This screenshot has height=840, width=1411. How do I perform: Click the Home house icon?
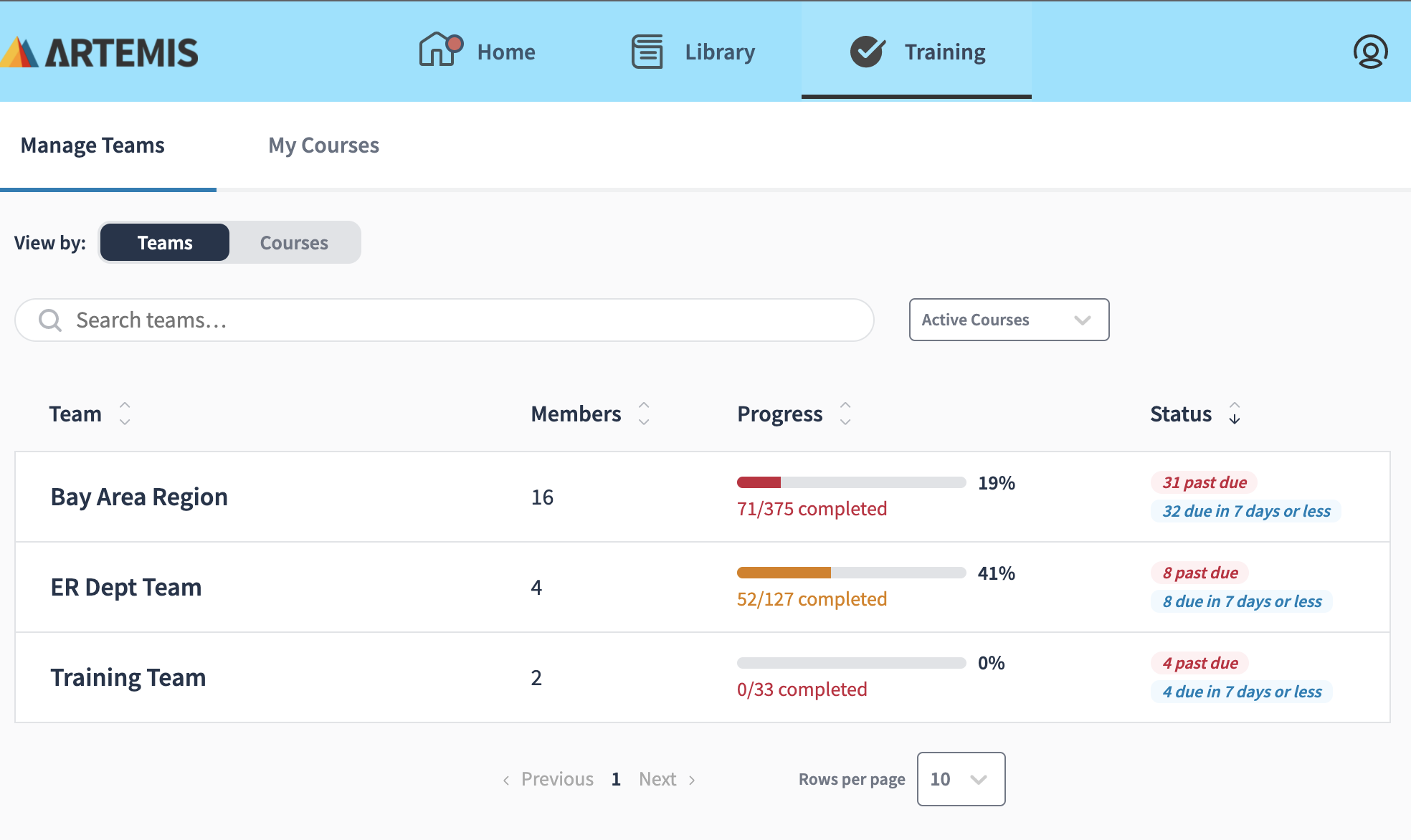point(439,50)
